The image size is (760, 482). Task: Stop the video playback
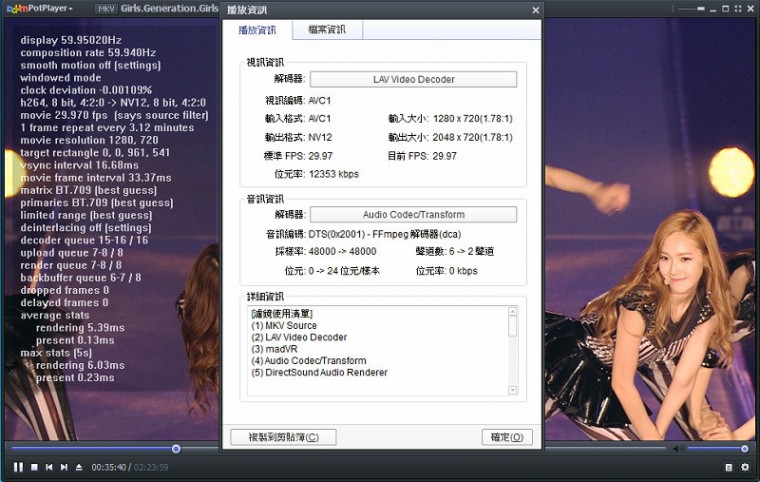click(x=34, y=467)
